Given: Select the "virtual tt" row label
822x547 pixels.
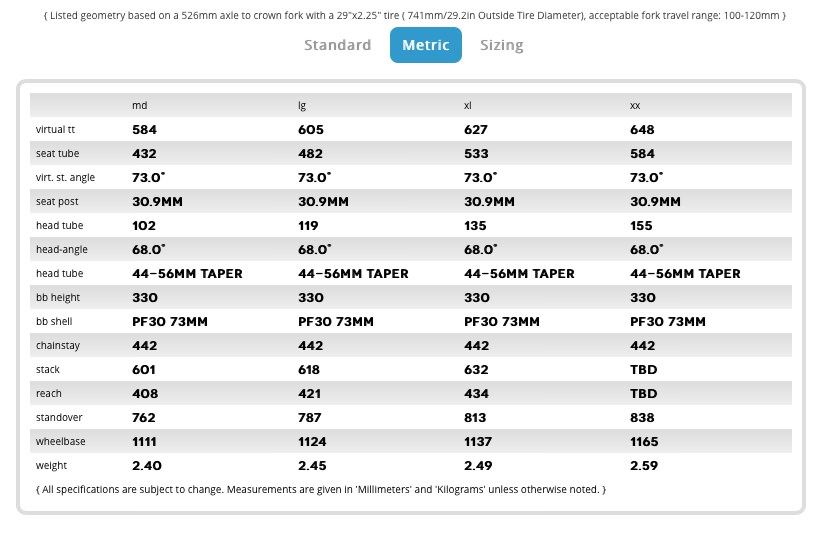Looking at the screenshot, I should pyautogui.click(x=54, y=130).
